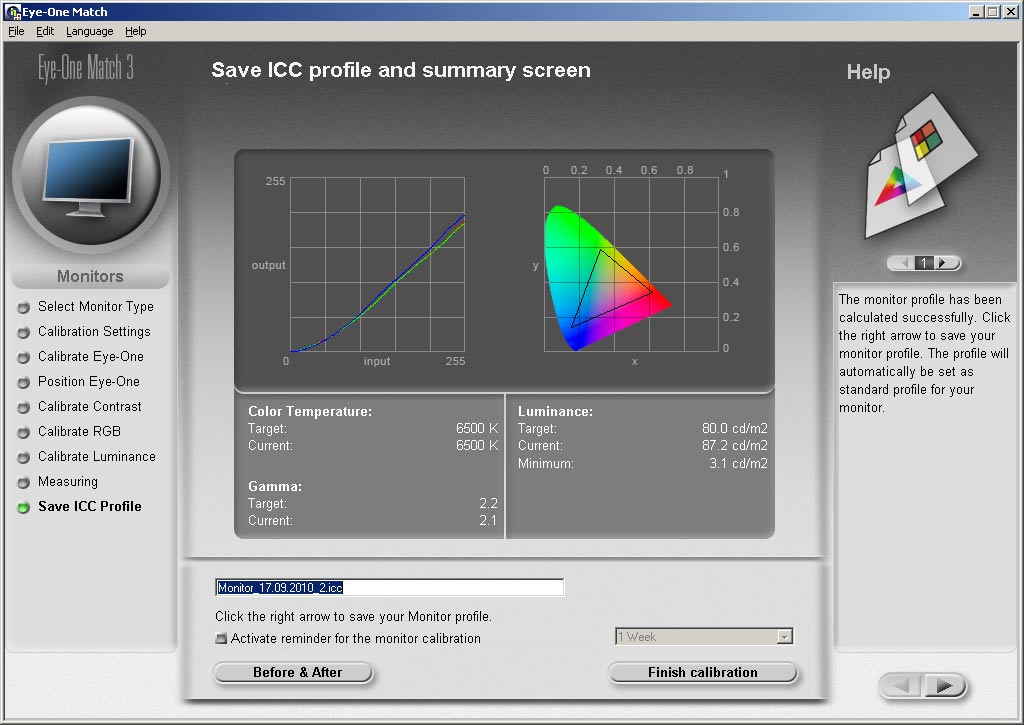Click the Color Temperature Target value 6500 K

[x=477, y=428]
